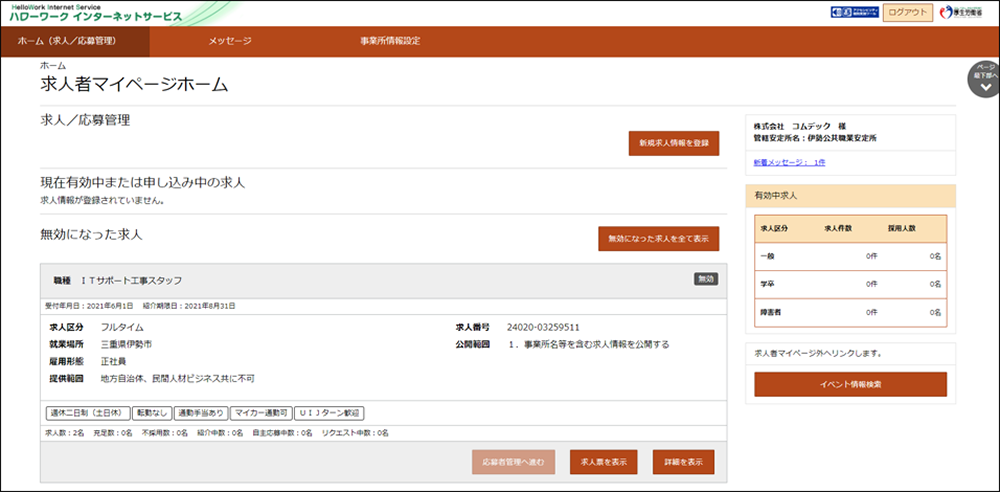1000x492 pixels.
Task: Select the マイカー通勤可 tag
Action: 260,412
